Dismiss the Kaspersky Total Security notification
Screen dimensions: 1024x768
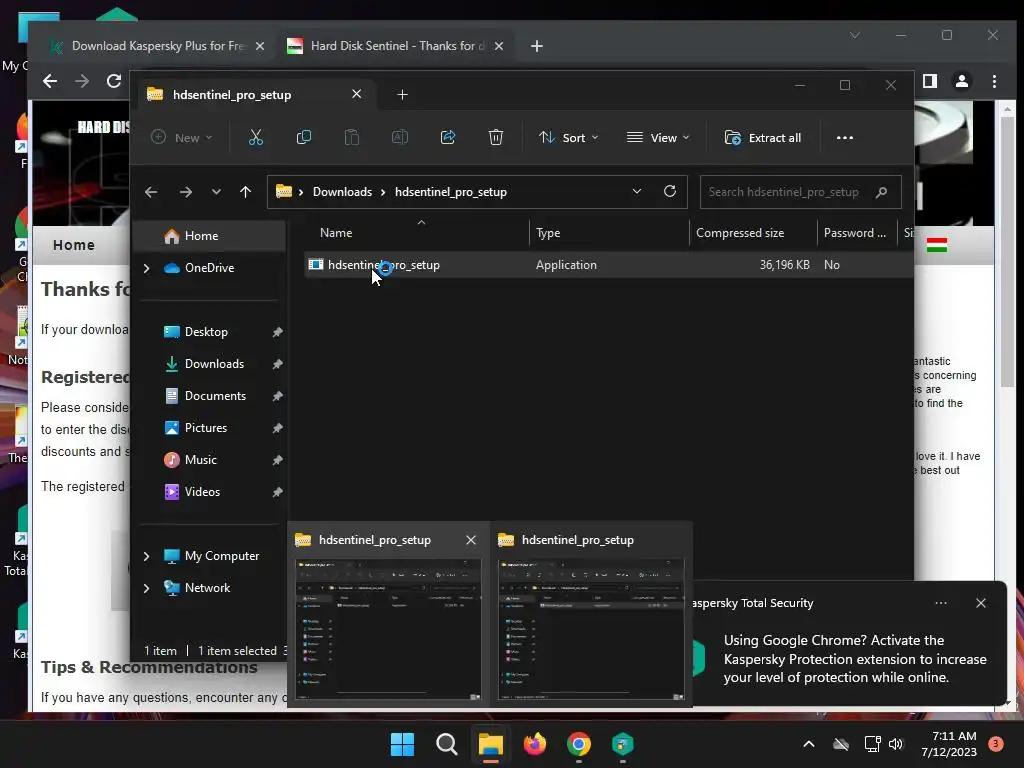(981, 603)
